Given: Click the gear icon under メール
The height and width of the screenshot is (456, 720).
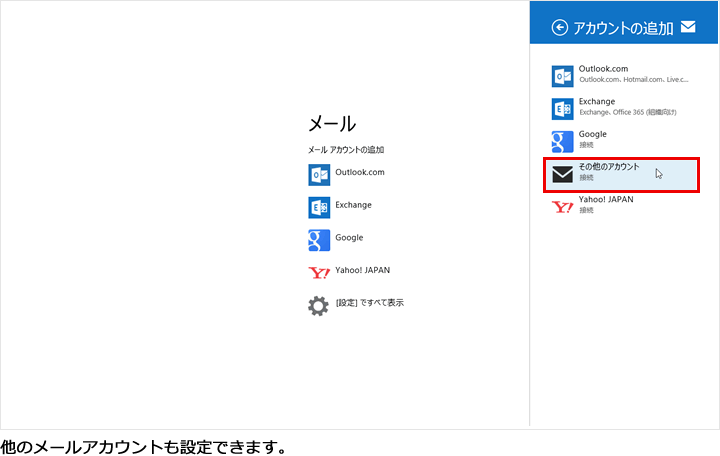Looking at the screenshot, I should [x=318, y=306].
